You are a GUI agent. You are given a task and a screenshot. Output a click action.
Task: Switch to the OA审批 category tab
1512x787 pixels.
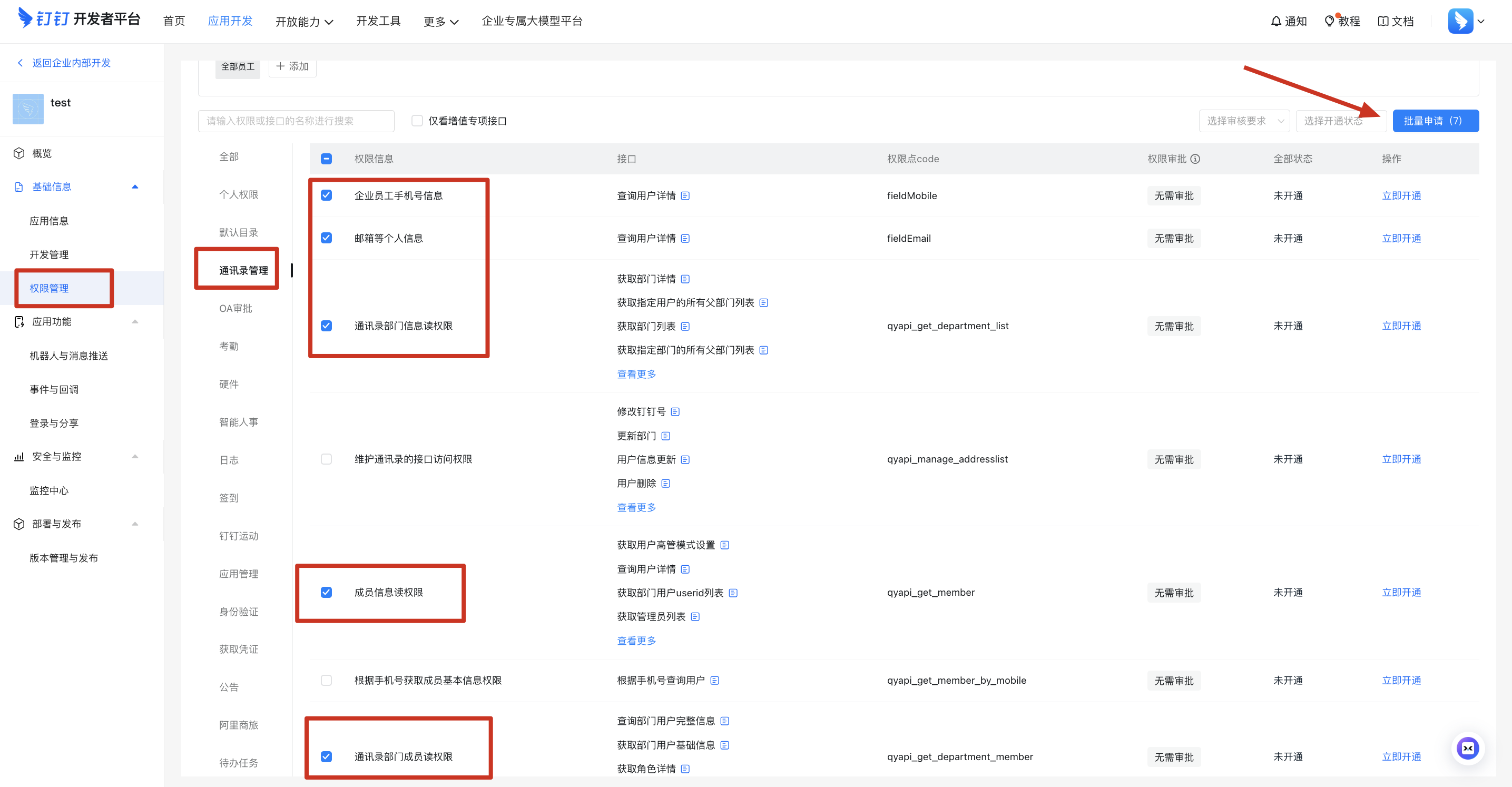click(235, 308)
